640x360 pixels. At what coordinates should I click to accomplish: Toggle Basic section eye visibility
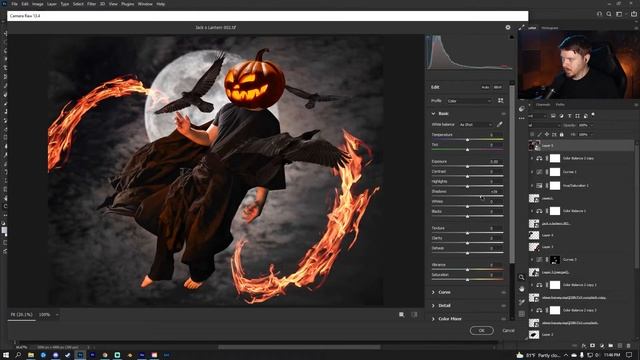503,114
